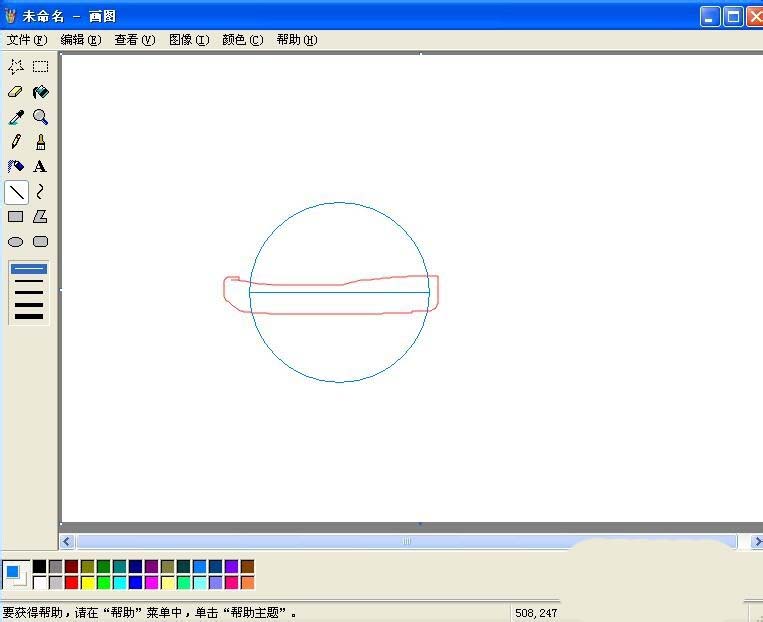
Task: Pick the cyan swatch in bottom row
Action: click(x=120, y=583)
